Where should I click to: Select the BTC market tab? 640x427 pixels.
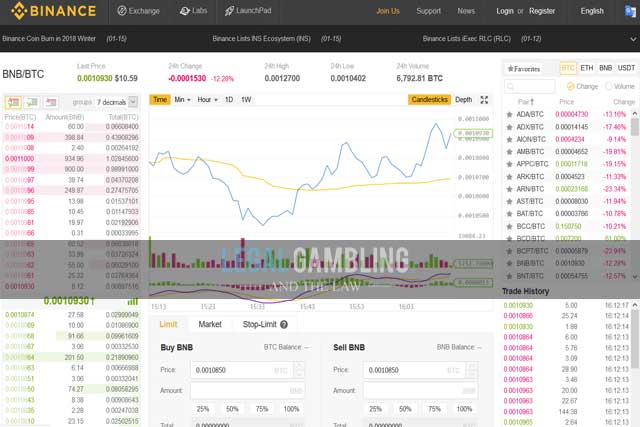coord(568,68)
